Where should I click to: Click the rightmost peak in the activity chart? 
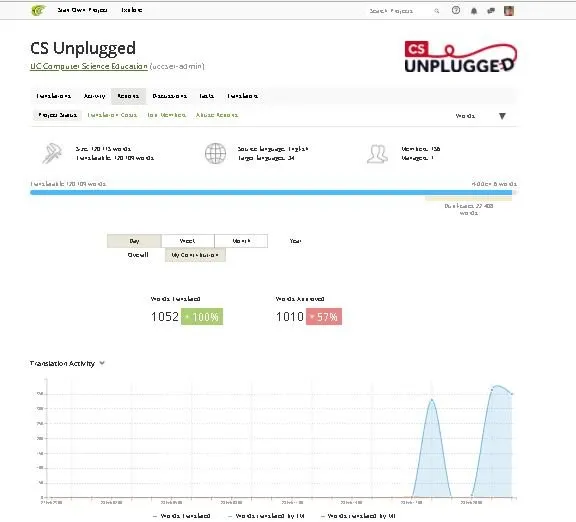497,386
